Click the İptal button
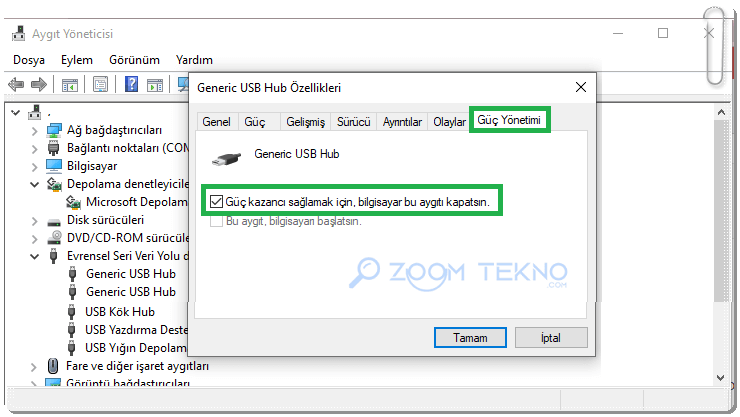Viewport: 740px width, 417px height. [551, 338]
